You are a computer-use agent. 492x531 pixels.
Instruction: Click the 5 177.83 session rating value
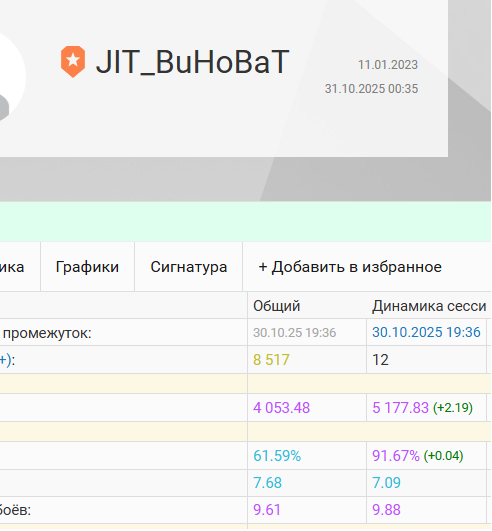tap(401, 408)
